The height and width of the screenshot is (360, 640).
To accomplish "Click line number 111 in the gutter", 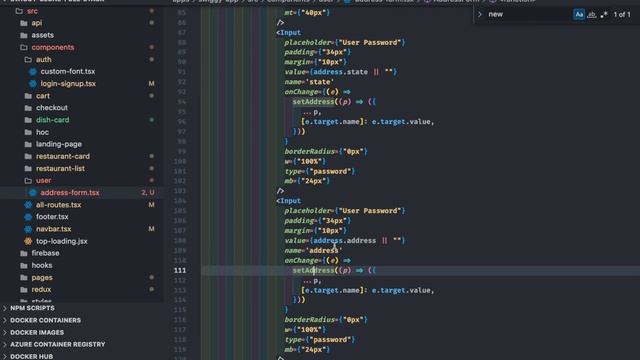I will pyautogui.click(x=180, y=270).
